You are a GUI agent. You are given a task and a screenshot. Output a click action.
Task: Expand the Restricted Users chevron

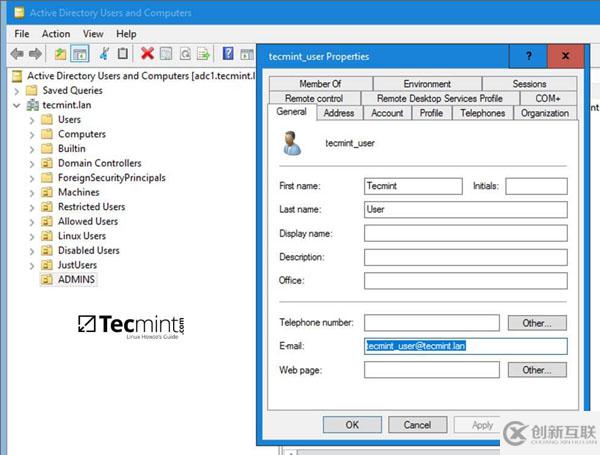32,207
